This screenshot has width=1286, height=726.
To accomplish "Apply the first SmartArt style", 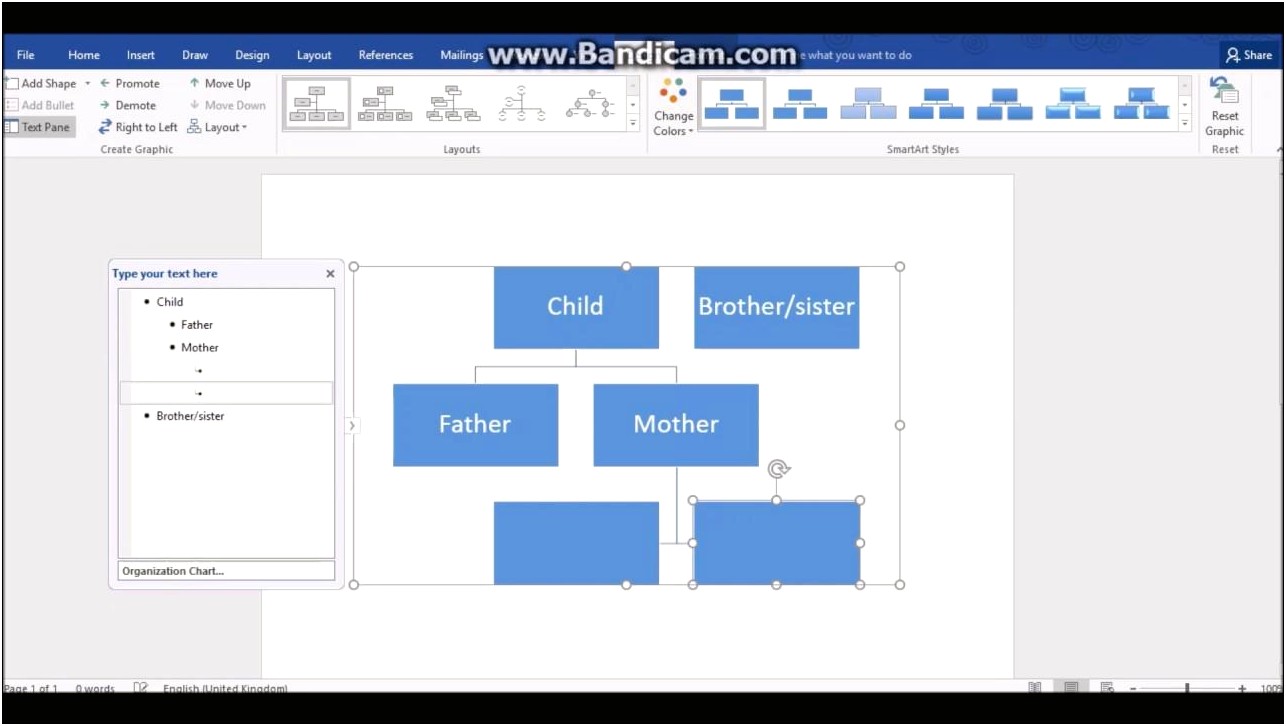I will point(731,104).
